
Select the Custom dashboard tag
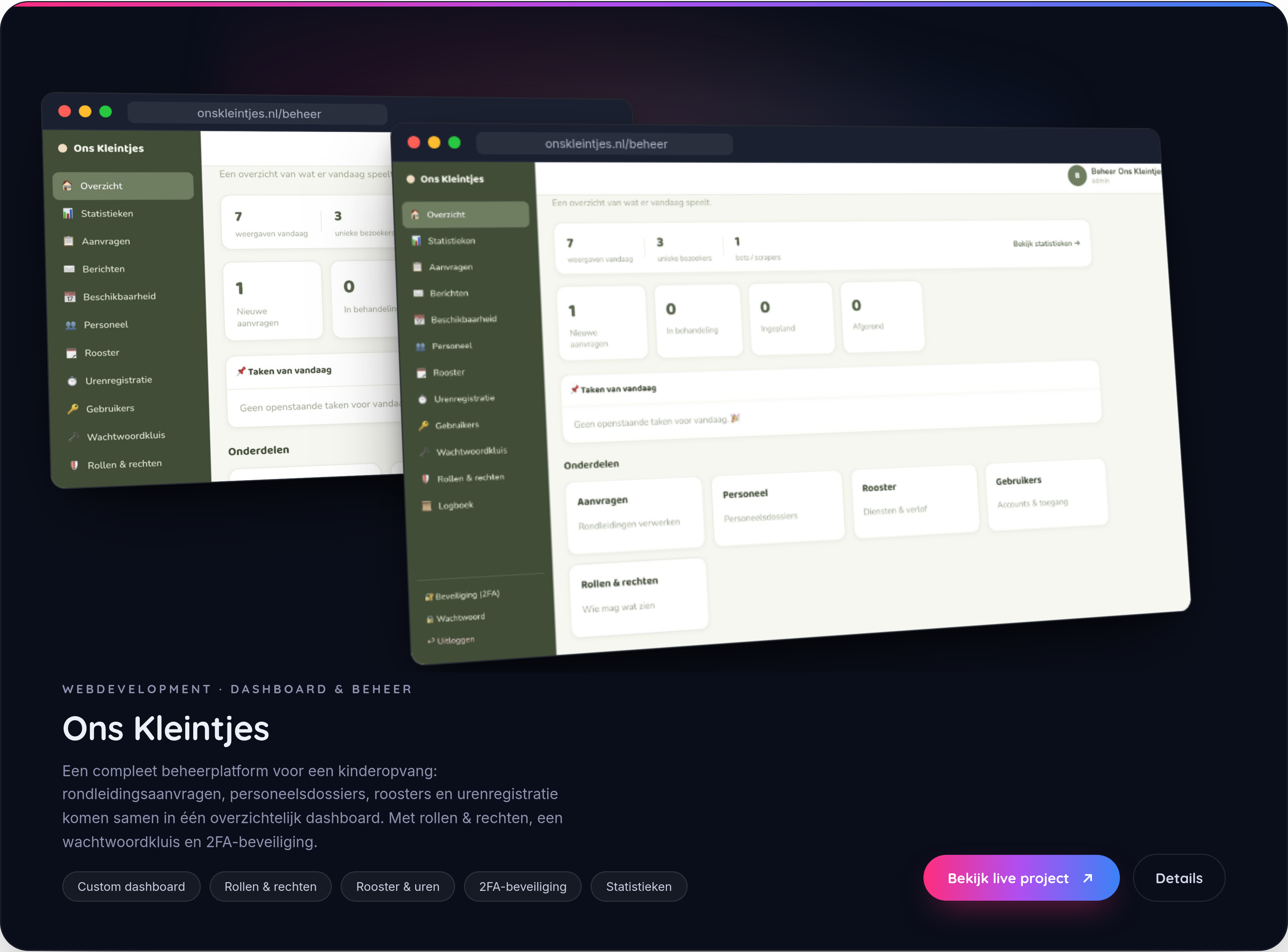[x=131, y=886]
